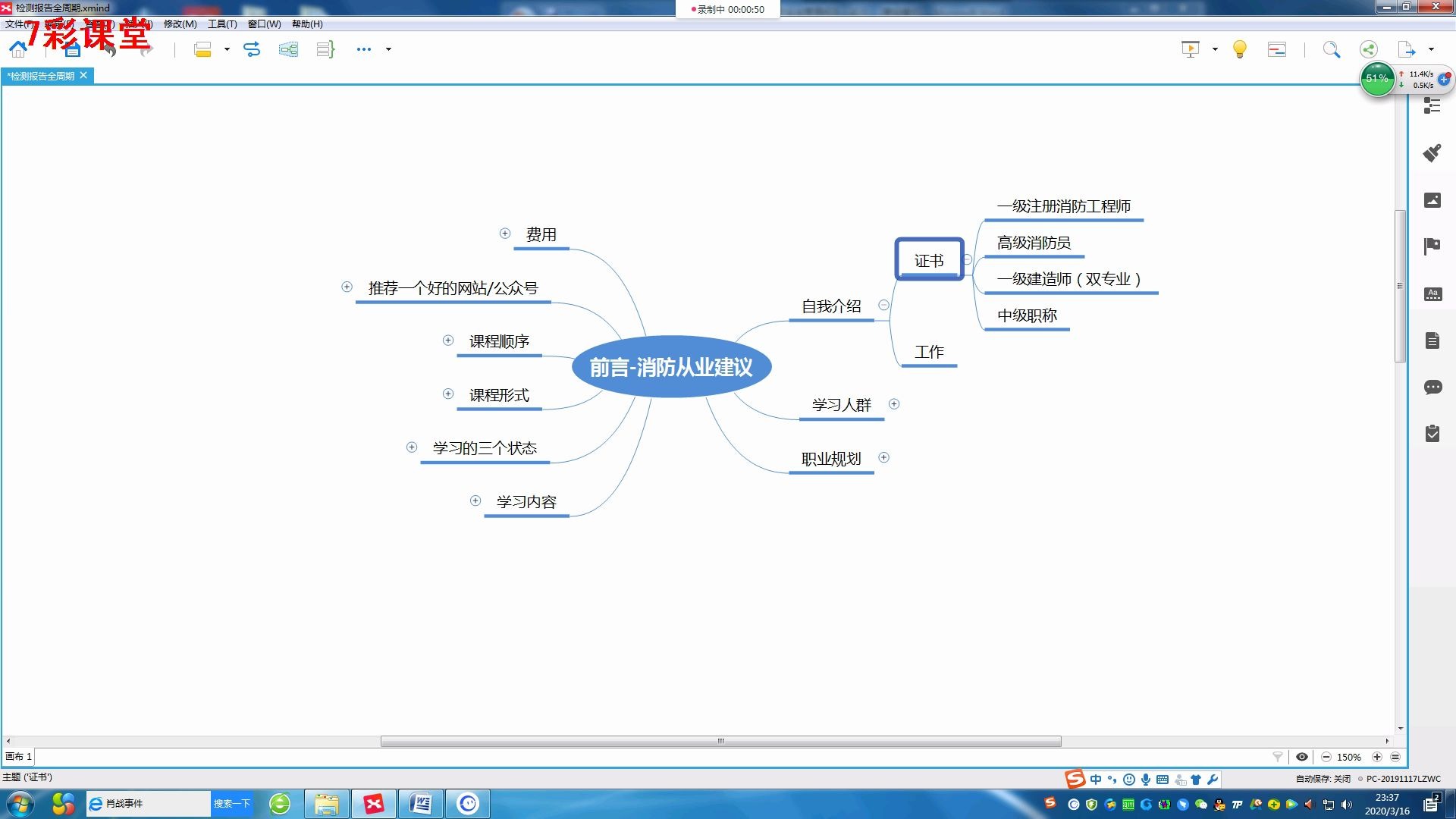
Task: Start presentation mode icon
Action: [x=1191, y=49]
